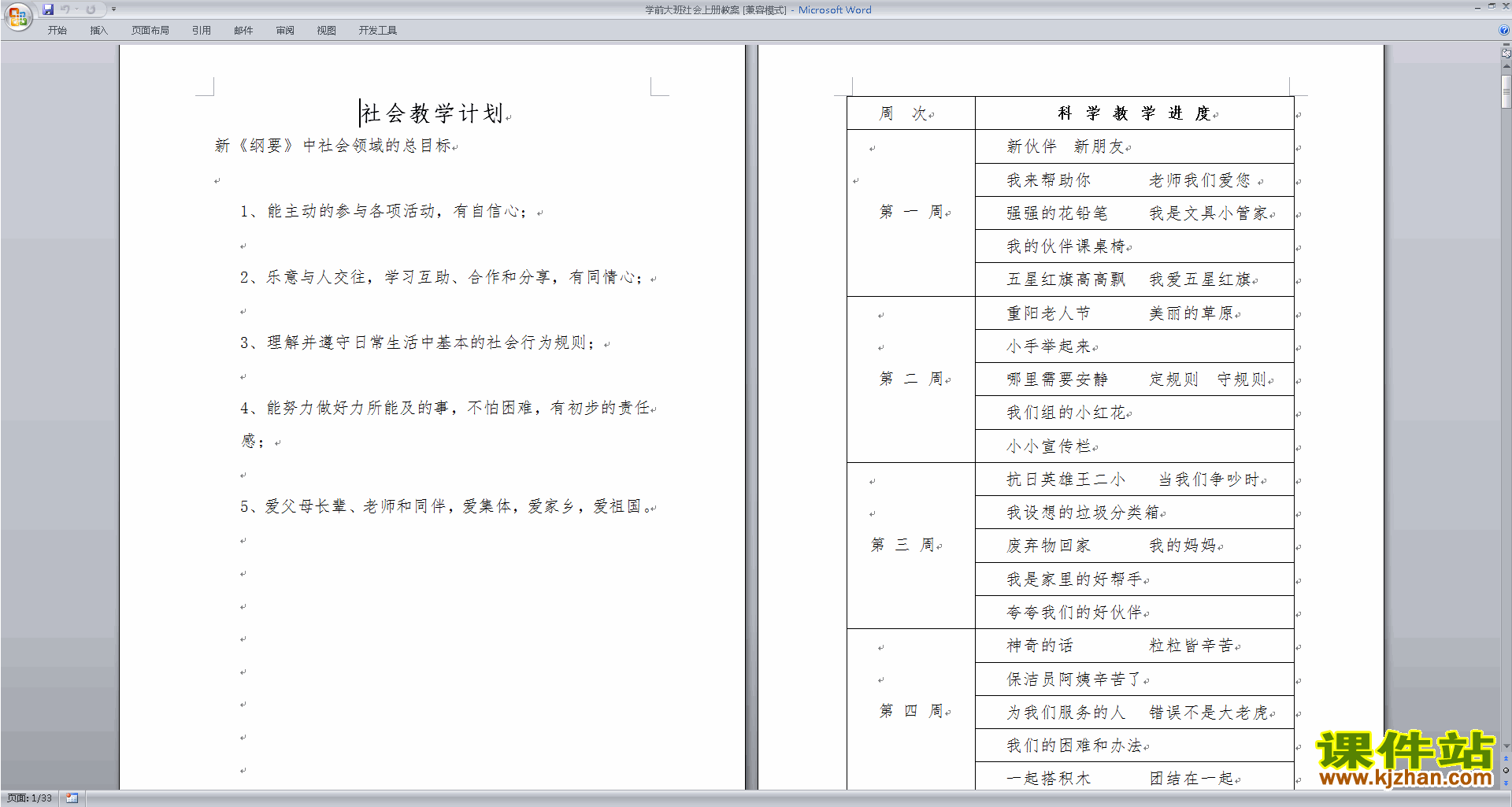Click the text 强强的花铅笔
This screenshot has height=807, width=1512.
click(x=1057, y=213)
